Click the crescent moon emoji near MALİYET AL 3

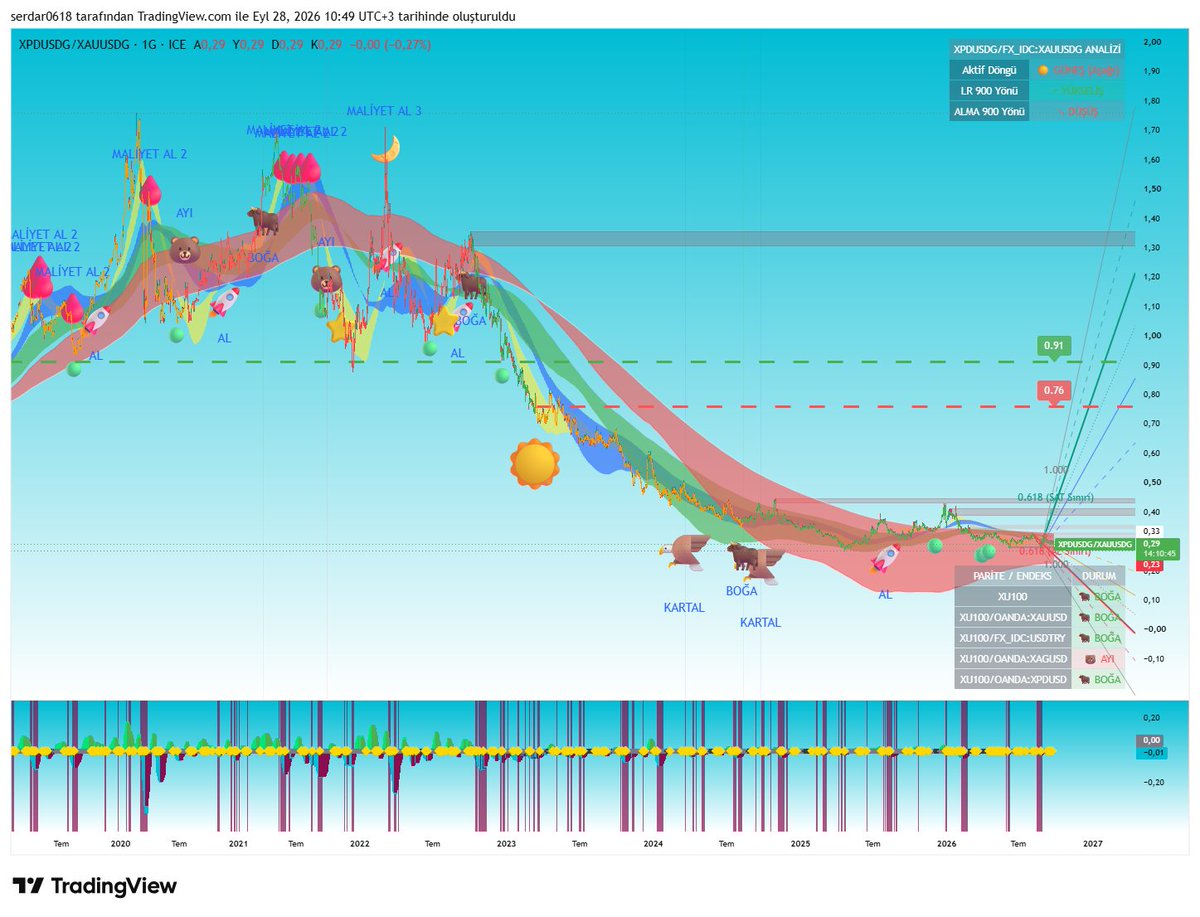coord(386,149)
